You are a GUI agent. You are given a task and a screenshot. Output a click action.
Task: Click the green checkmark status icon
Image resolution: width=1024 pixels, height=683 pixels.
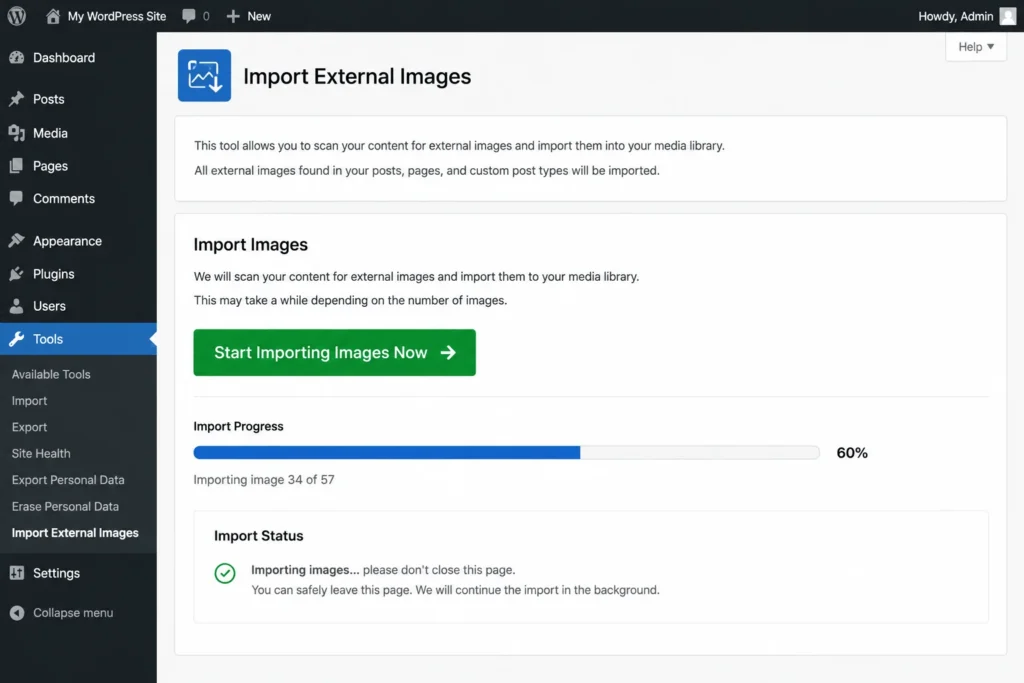225,573
